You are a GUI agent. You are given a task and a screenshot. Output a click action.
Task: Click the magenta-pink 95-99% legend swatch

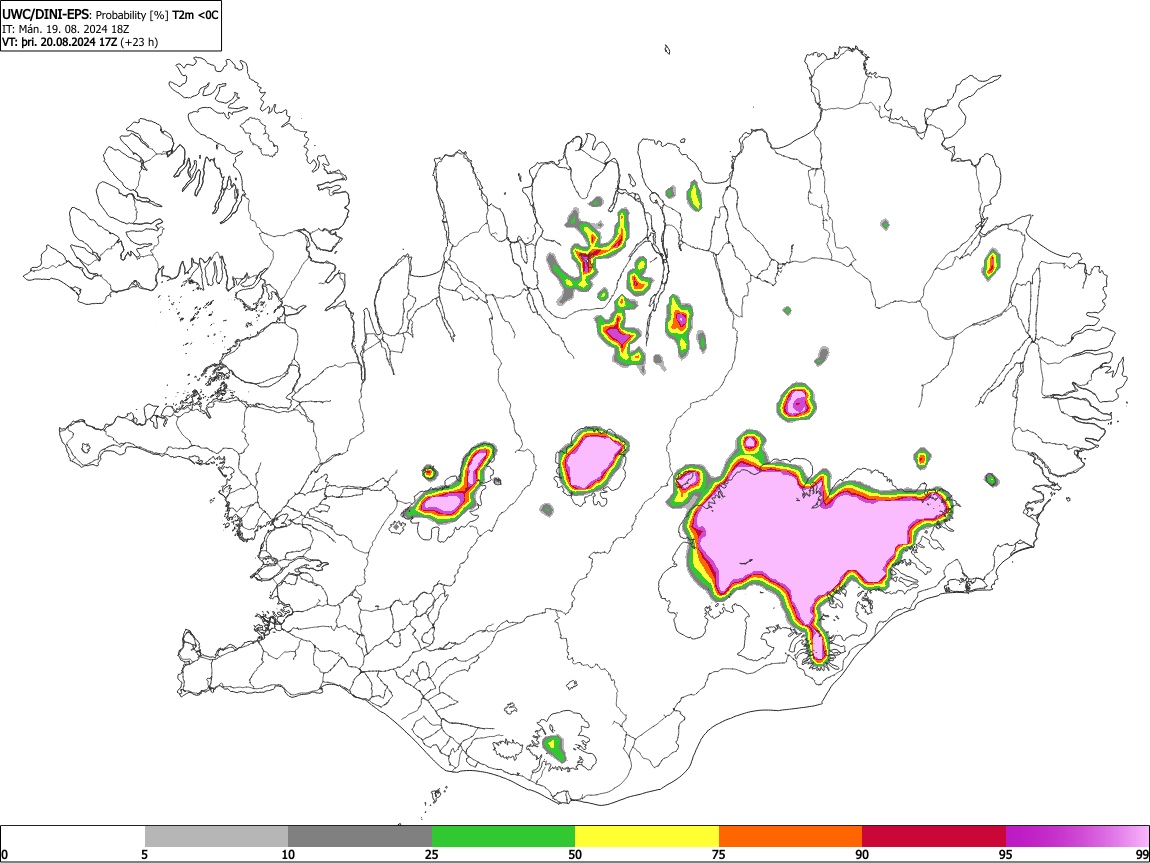click(x=1077, y=837)
